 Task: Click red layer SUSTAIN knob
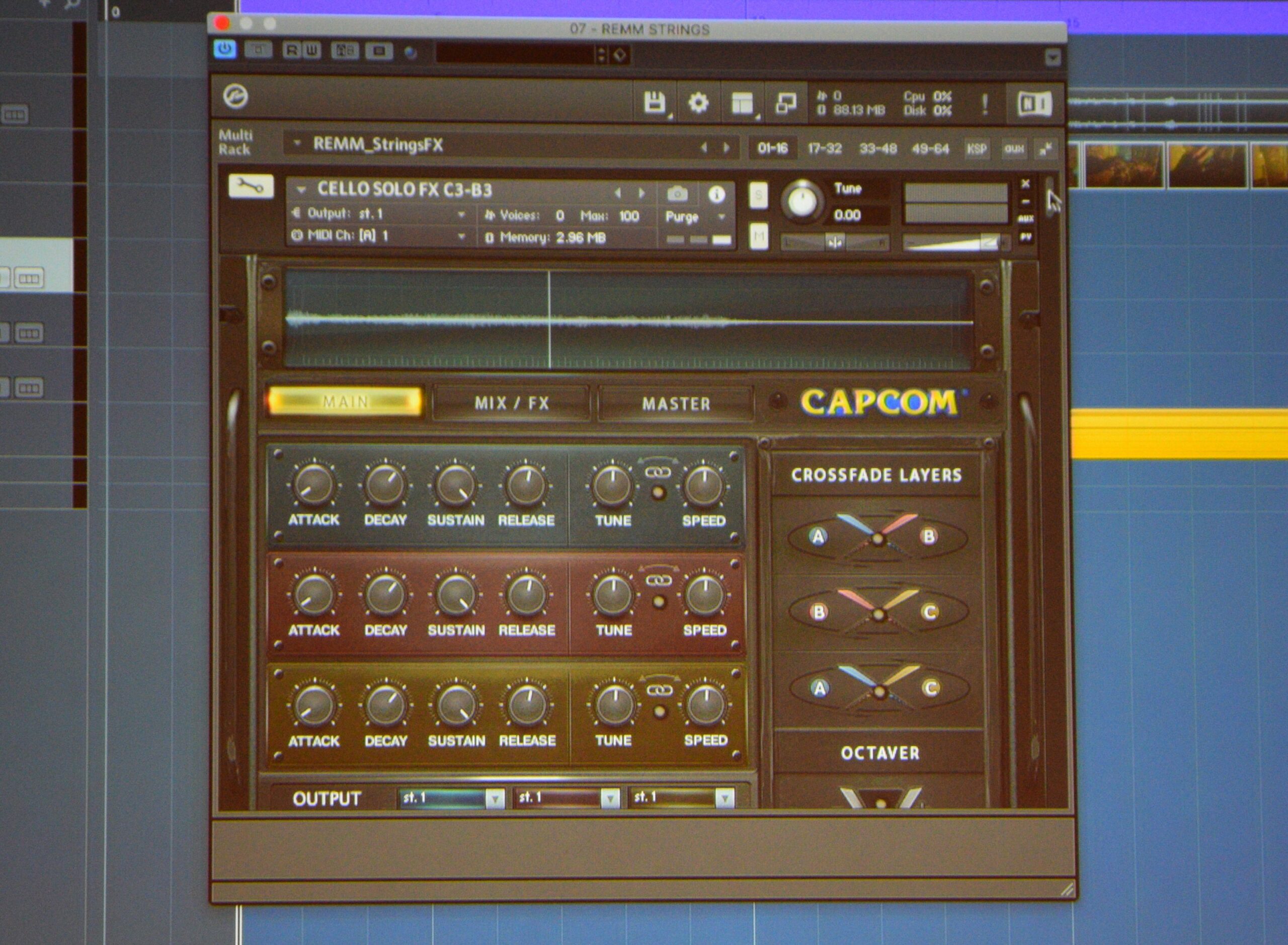pyautogui.click(x=455, y=594)
